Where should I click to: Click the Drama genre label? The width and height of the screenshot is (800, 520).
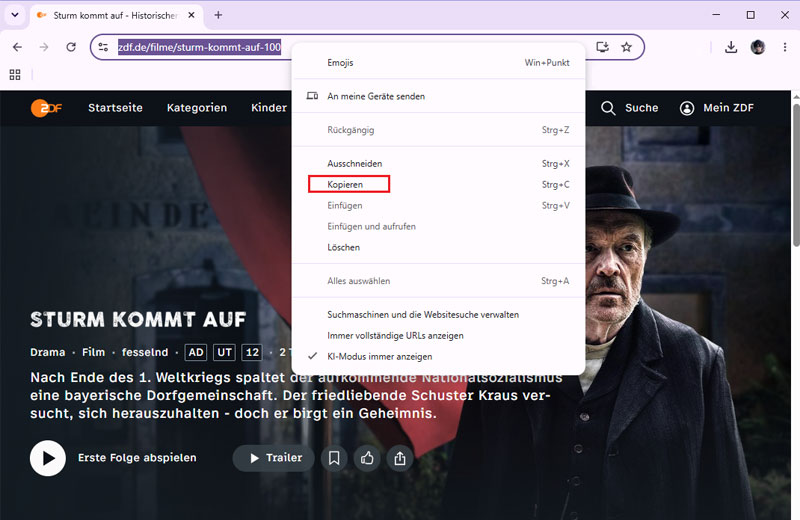click(x=47, y=352)
